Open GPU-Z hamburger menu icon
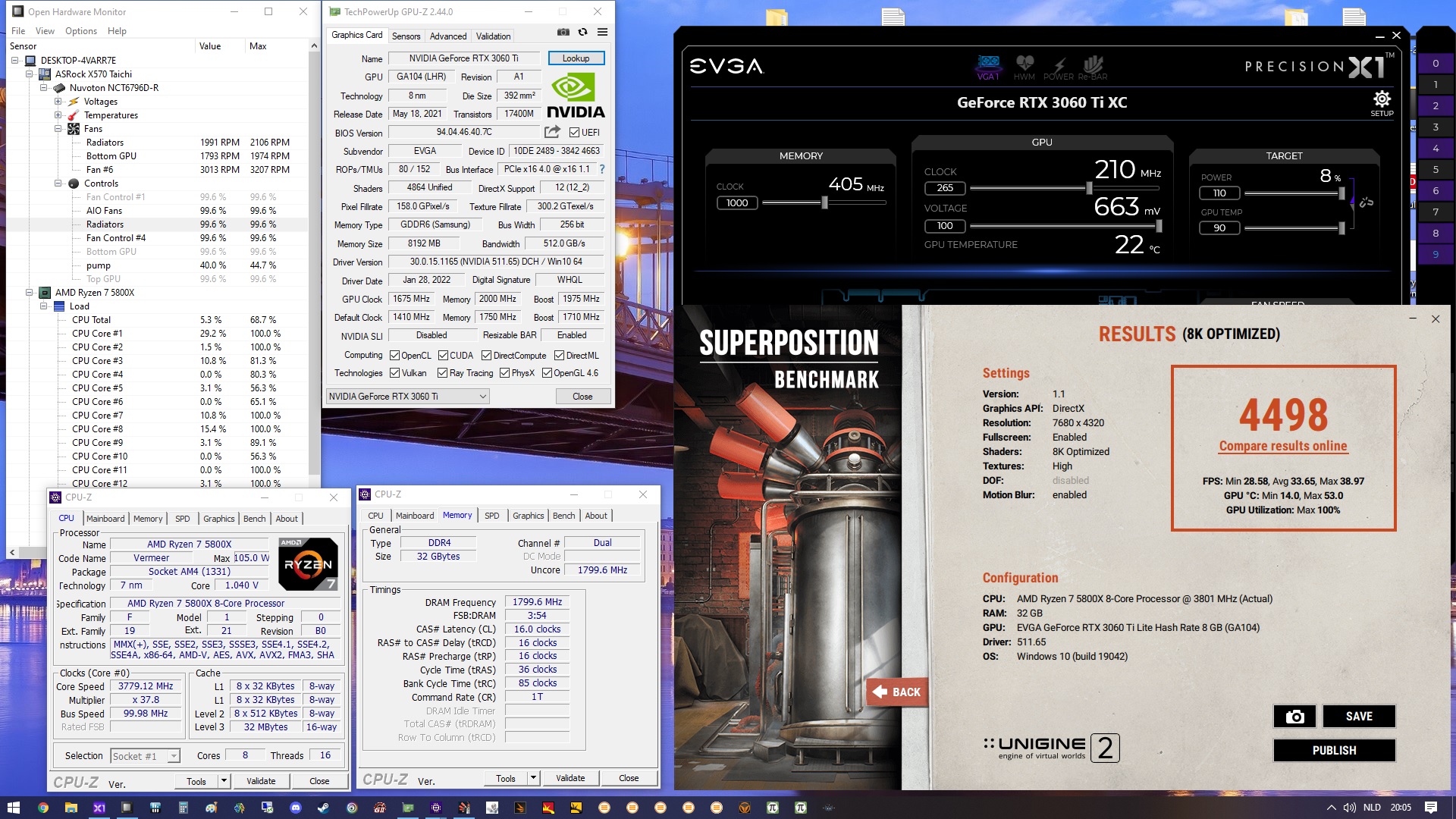The width and height of the screenshot is (1456, 819). tap(602, 32)
